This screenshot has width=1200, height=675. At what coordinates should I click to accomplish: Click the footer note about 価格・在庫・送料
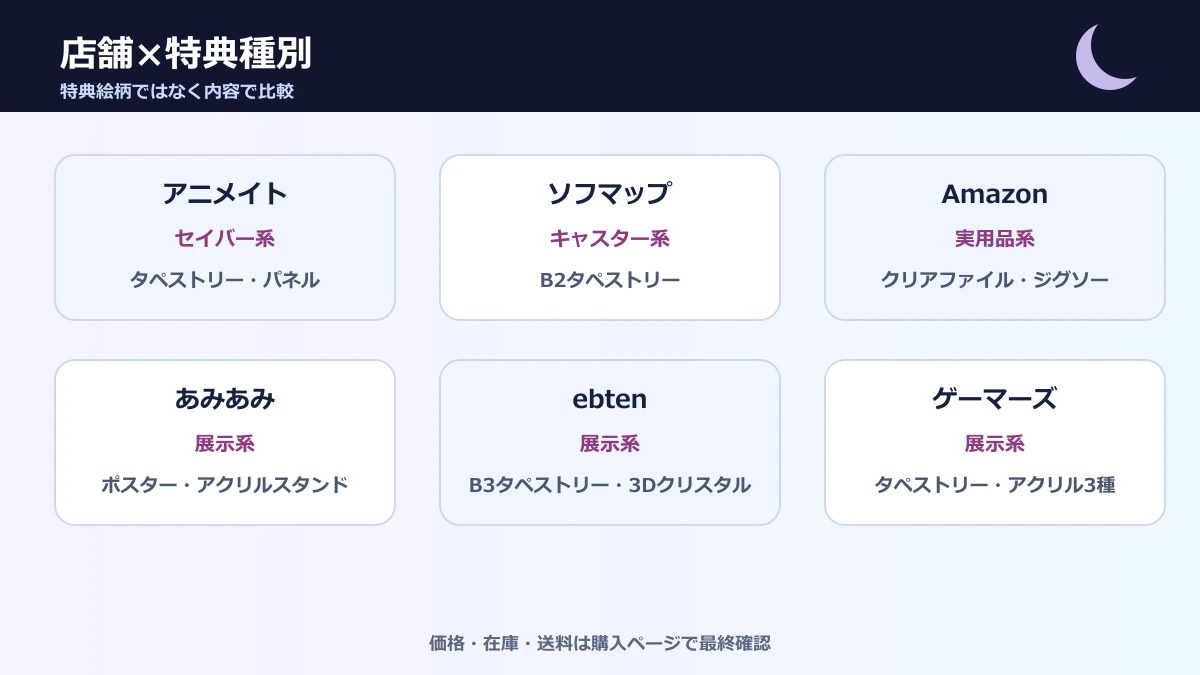click(600, 643)
